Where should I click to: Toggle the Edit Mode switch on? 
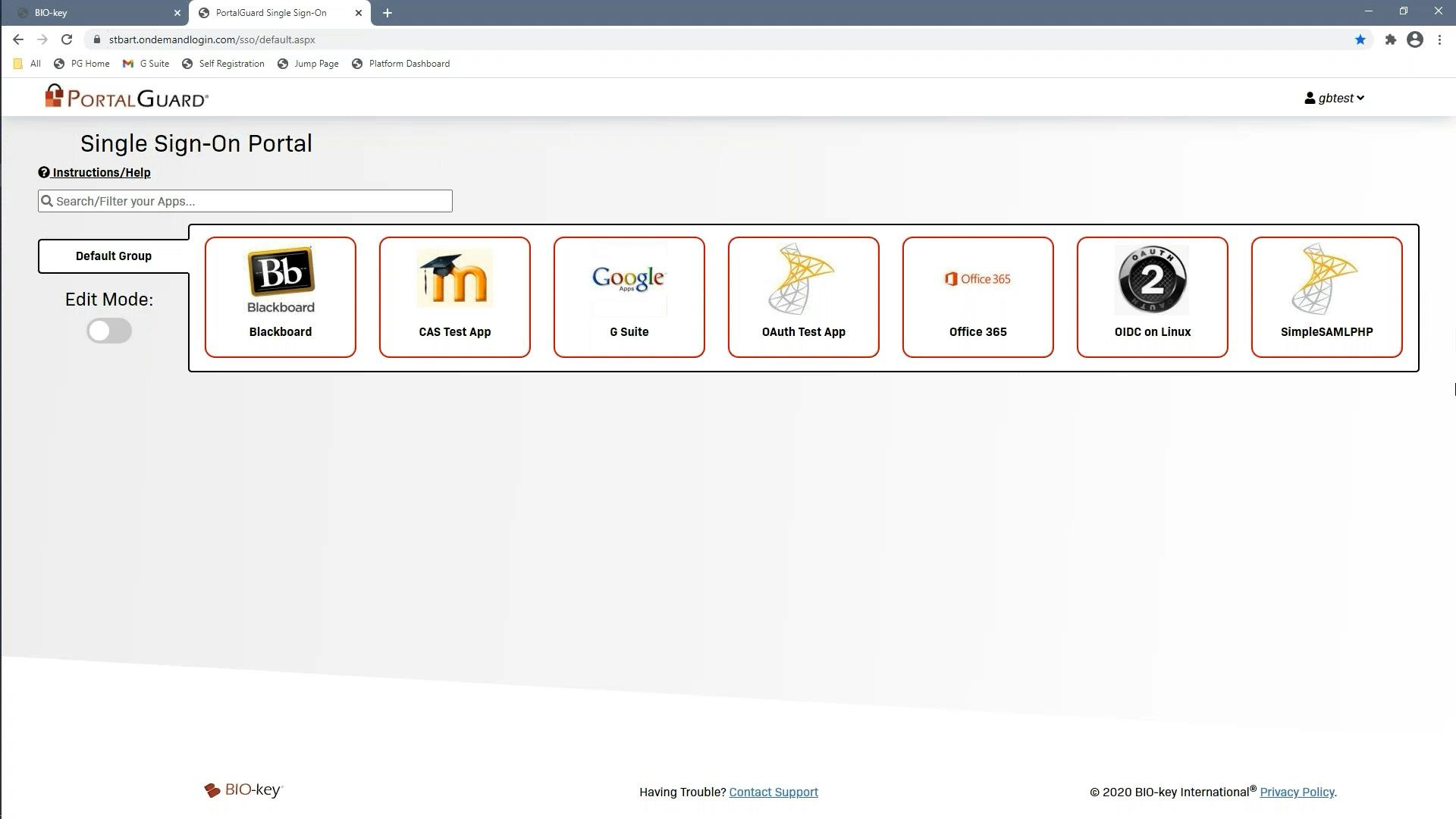coord(108,331)
